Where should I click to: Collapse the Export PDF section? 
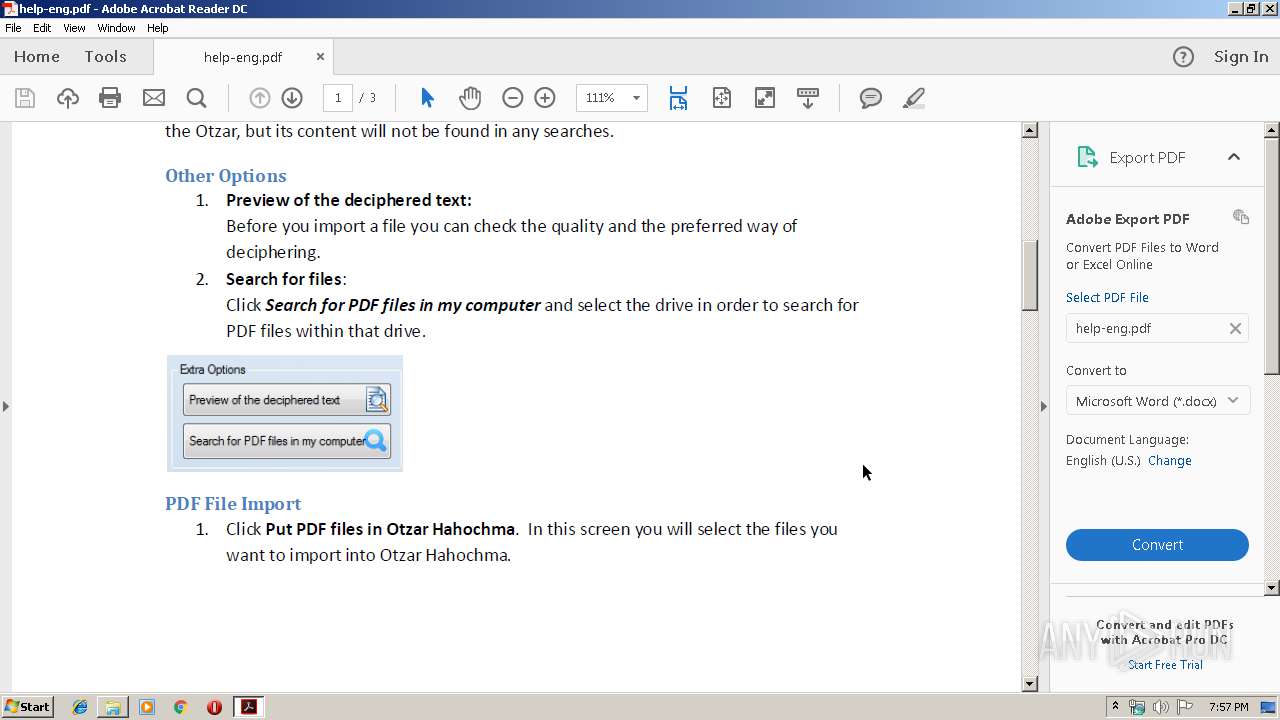tap(1233, 157)
